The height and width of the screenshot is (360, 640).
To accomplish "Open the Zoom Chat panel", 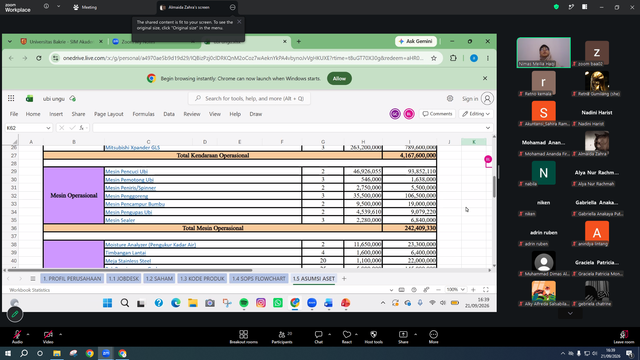I will pos(318,337).
